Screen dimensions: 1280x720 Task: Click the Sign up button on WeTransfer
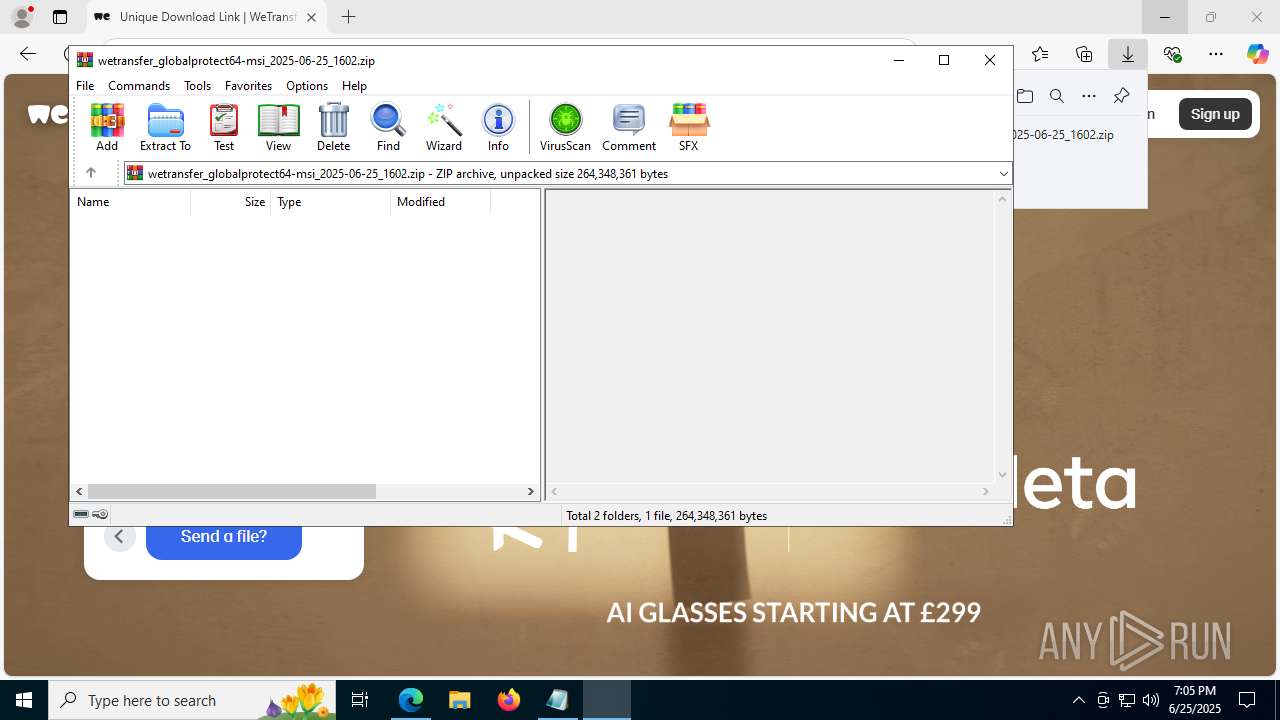[1215, 114]
